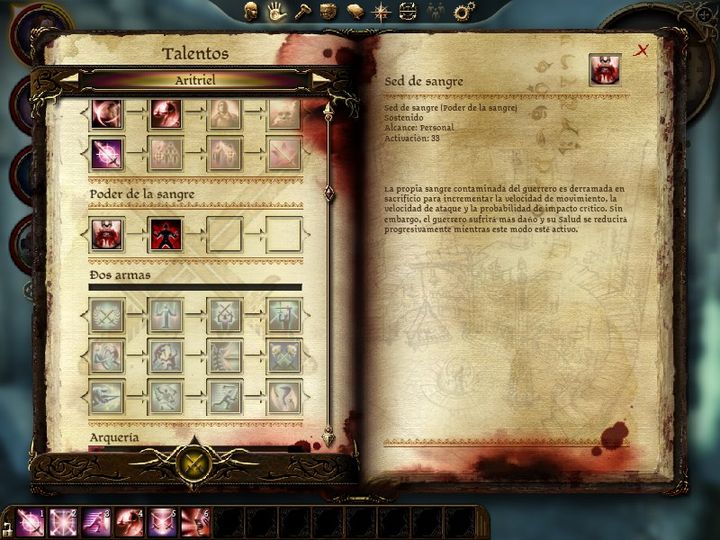720x540 pixels.
Task: Activate quickbar slot 5 ability
Action: pyautogui.click(x=162, y=523)
